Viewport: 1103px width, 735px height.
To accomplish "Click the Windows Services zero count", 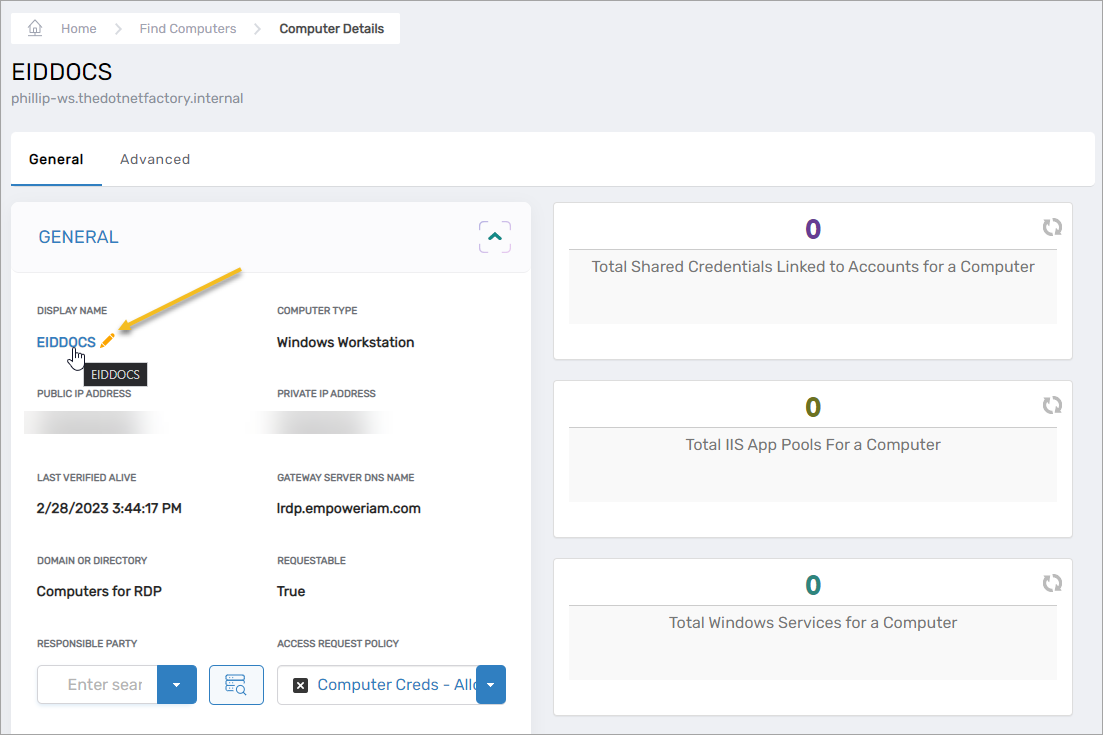I will point(812,585).
